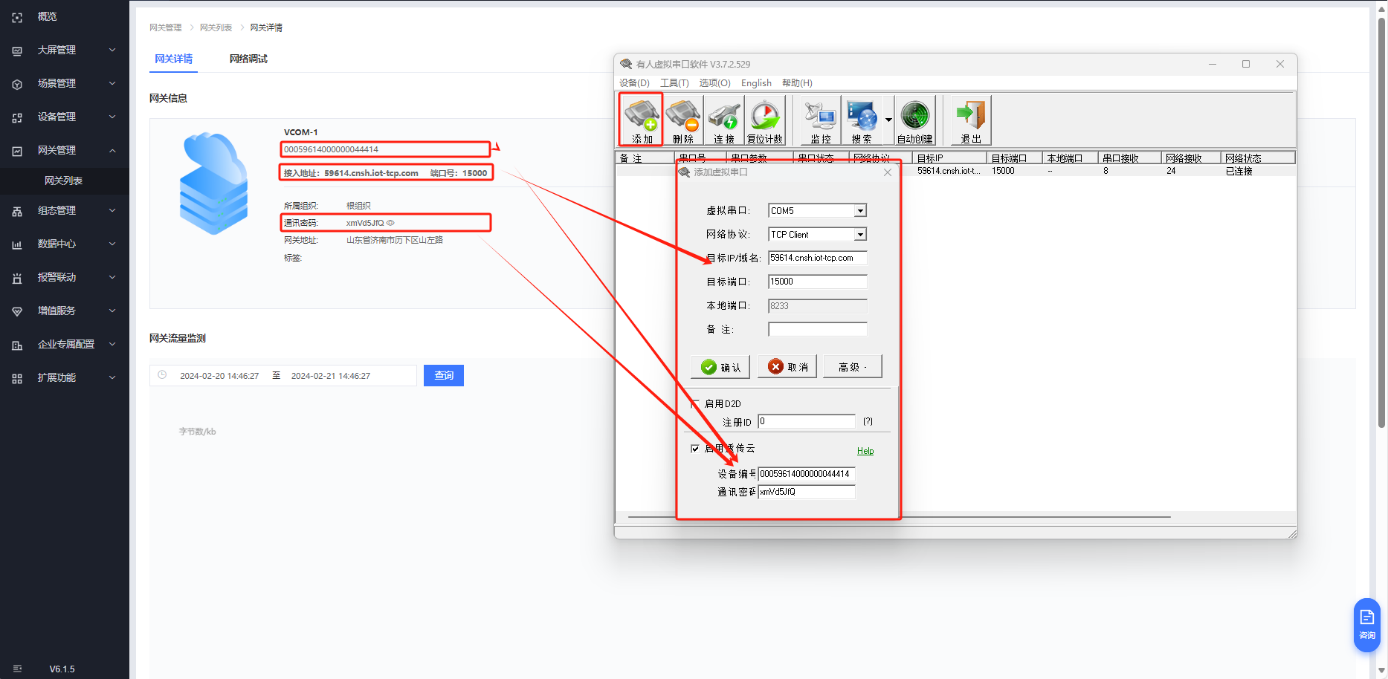Click the blue 查询 button
This screenshot has width=1388, height=679.
(x=444, y=375)
